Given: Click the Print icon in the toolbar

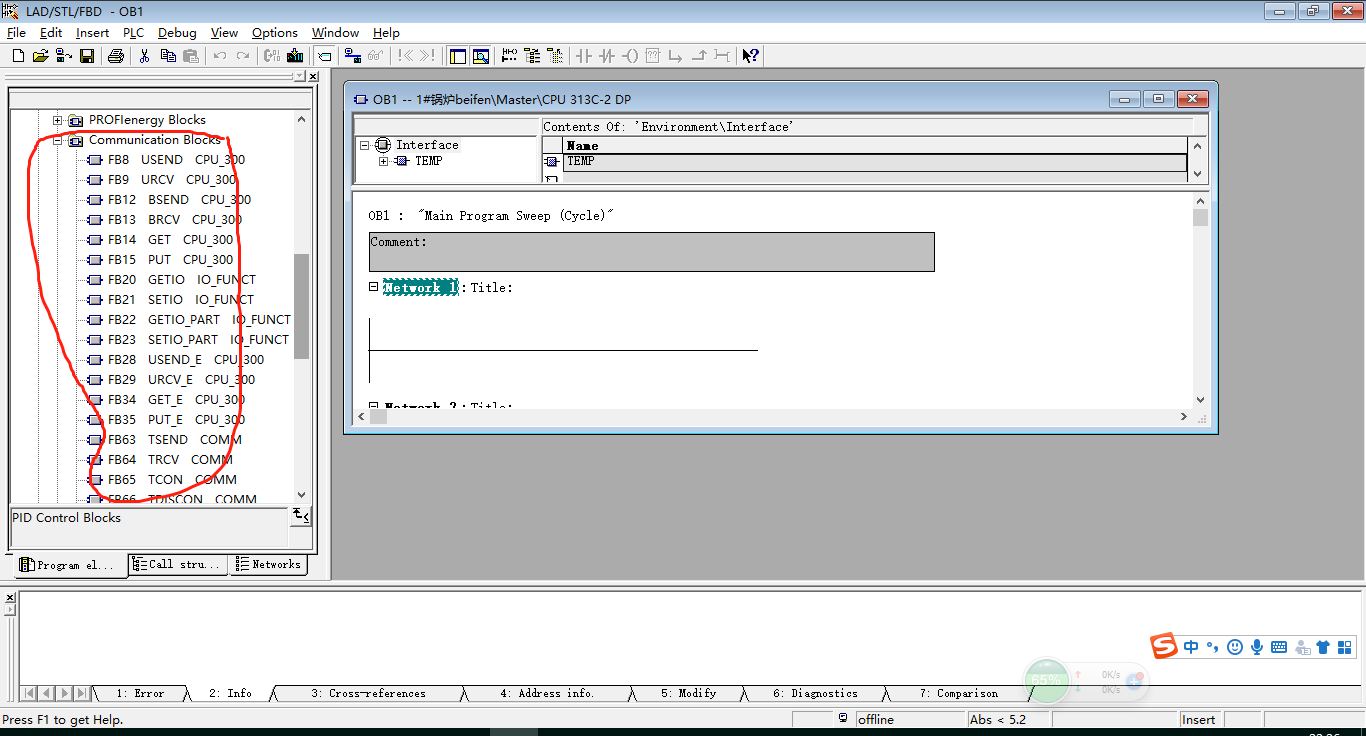Looking at the screenshot, I should click(115, 56).
